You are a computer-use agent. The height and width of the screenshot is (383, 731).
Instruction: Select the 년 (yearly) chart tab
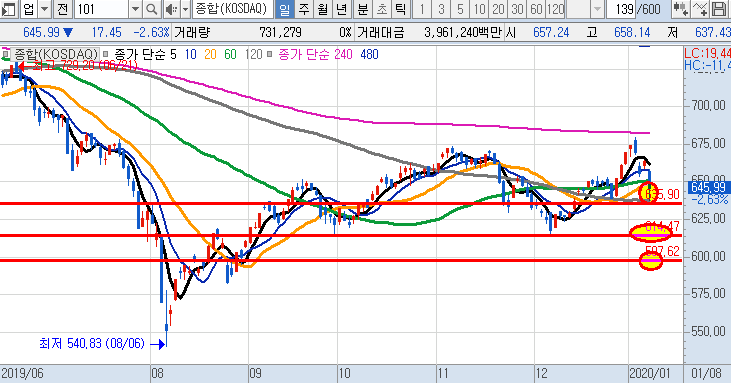coord(342,9)
